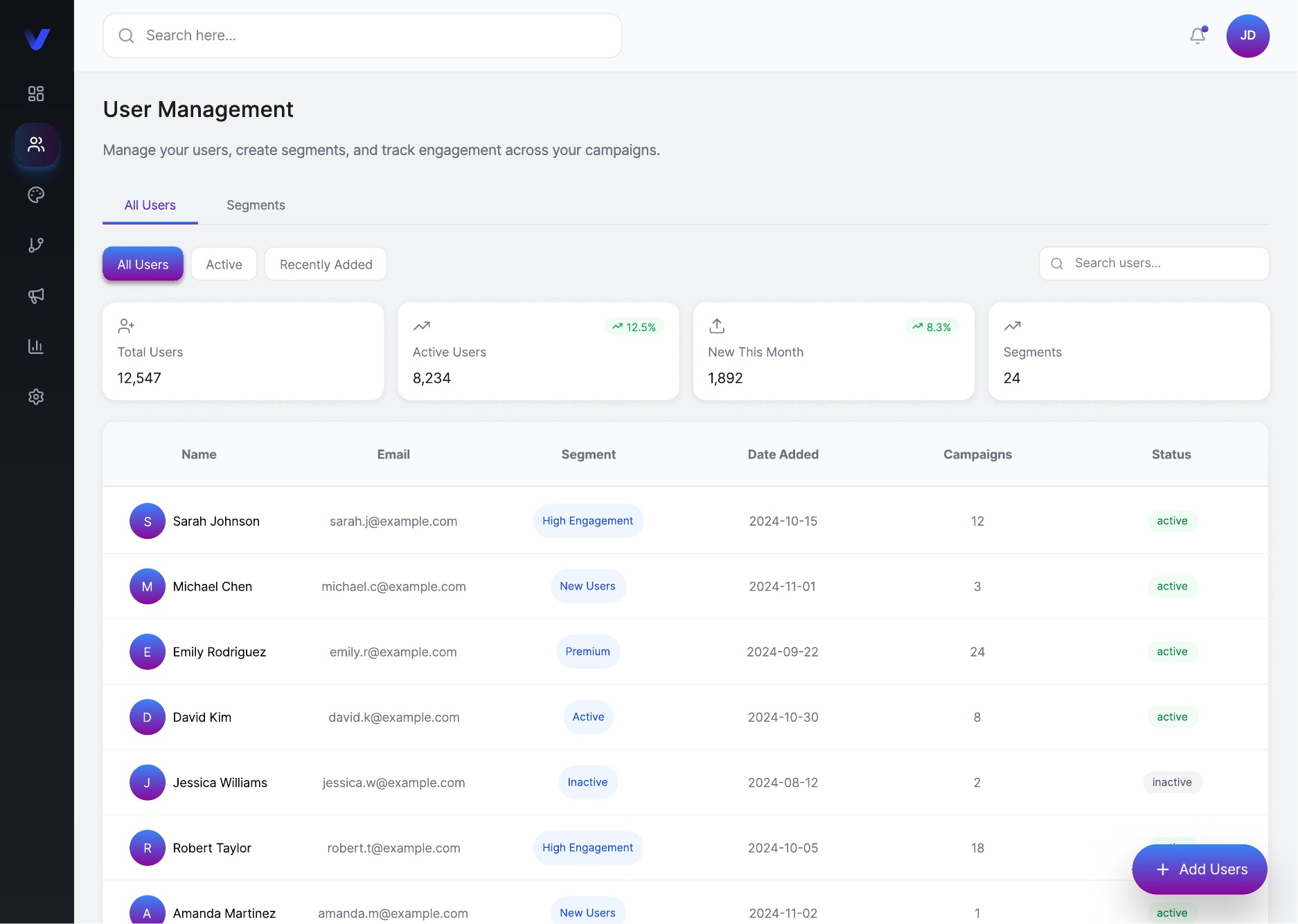Click Michael Chen's New Users segment badge
This screenshot has width=1298, height=924.
(588, 586)
